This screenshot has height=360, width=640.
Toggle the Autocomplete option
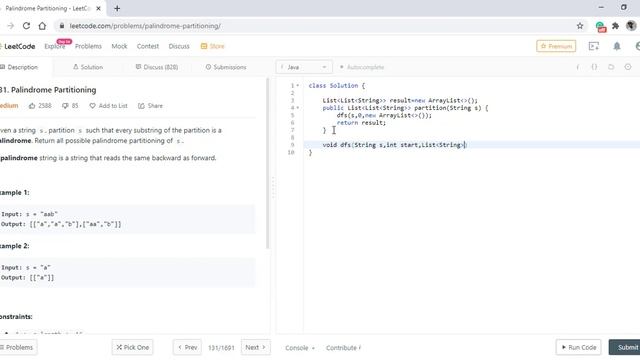(x=362, y=67)
